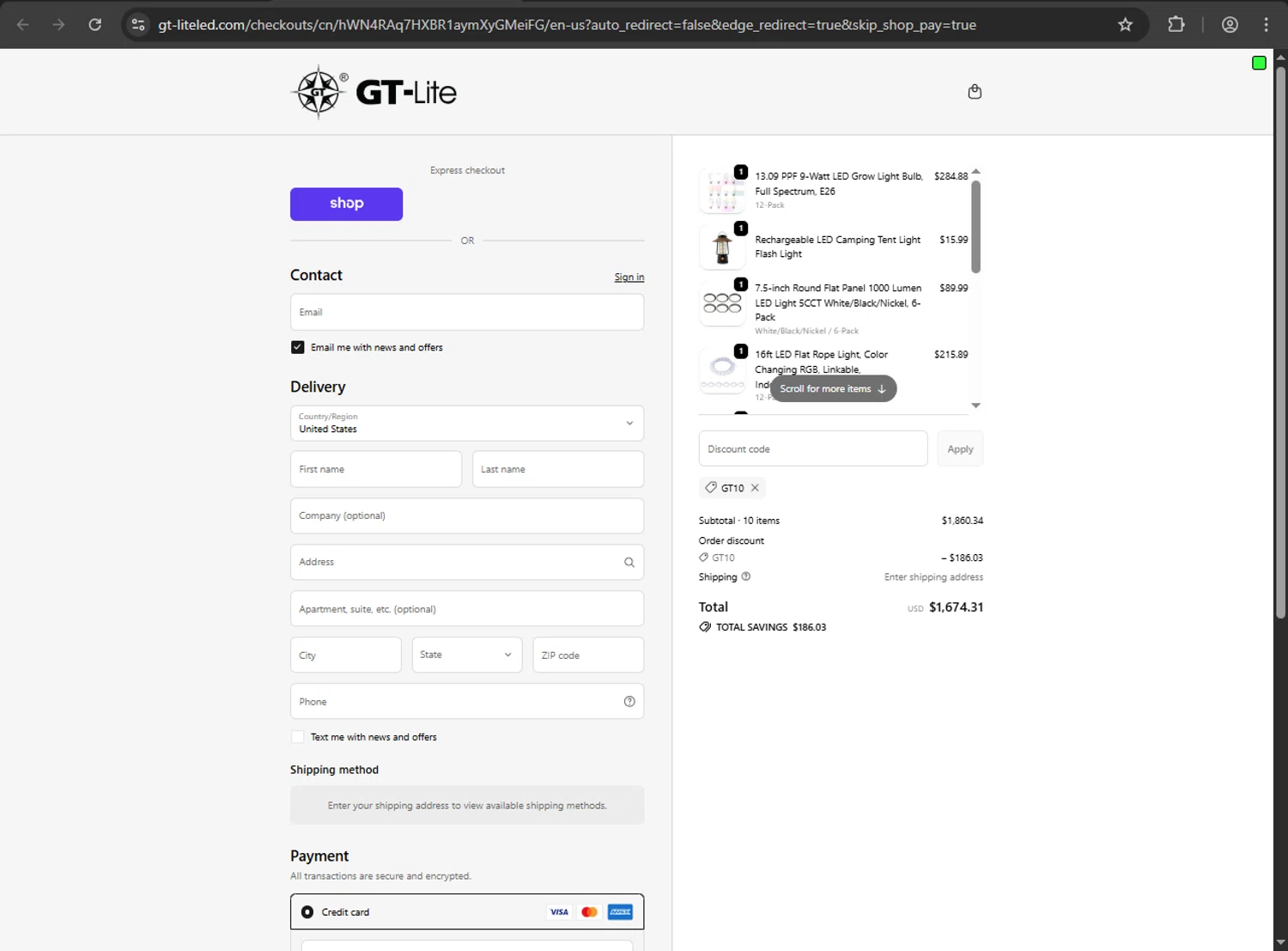1288x951 pixels.
Task: Bookmark this page with the star icon
Action: pyautogui.click(x=1125, y=25)
